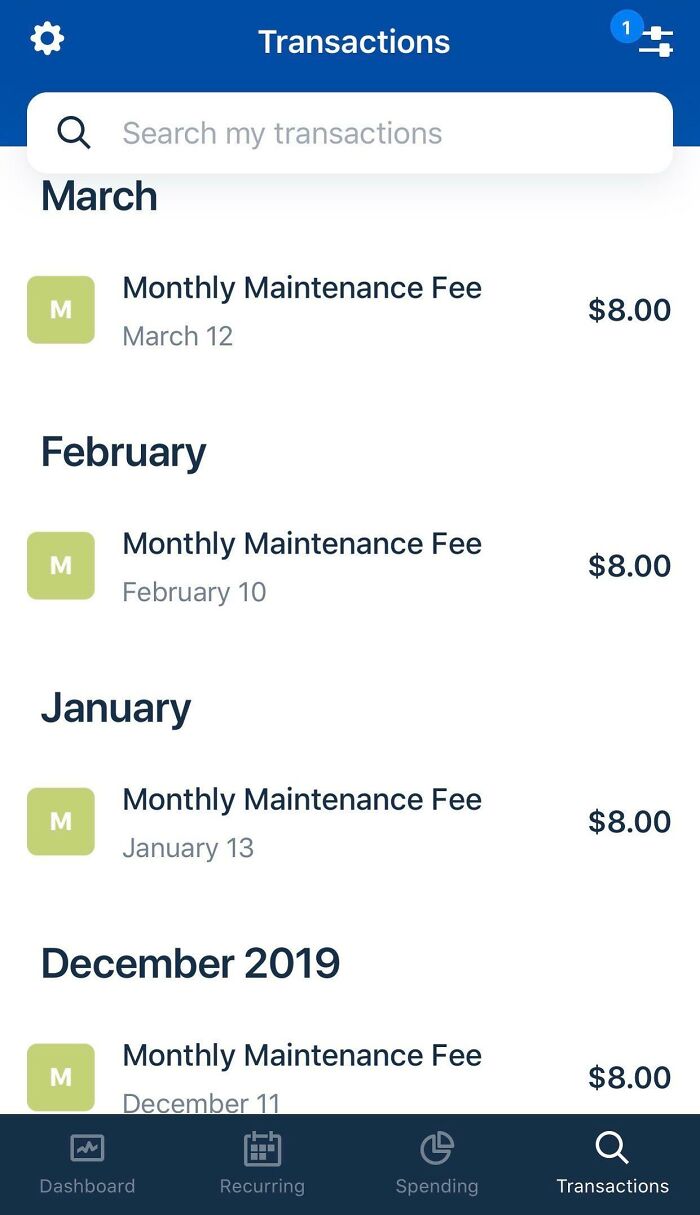Tap the search magnifier icon
Image resolution: width=700 pixels, height=1215 pixels.
click(73, 132)
